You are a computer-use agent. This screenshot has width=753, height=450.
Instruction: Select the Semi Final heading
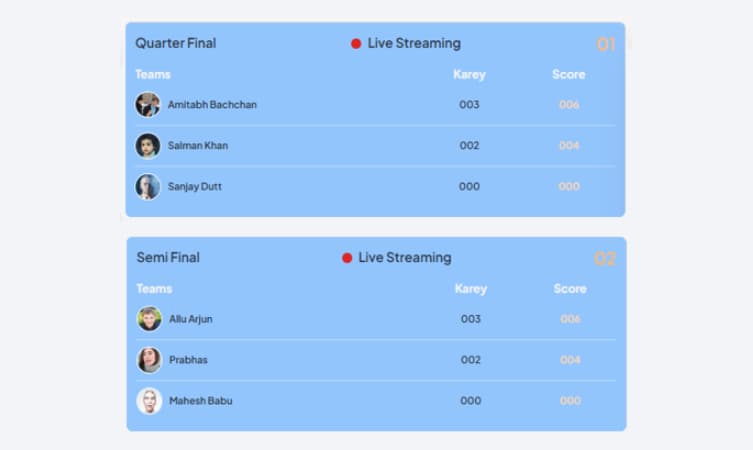(x=168, y=258)
